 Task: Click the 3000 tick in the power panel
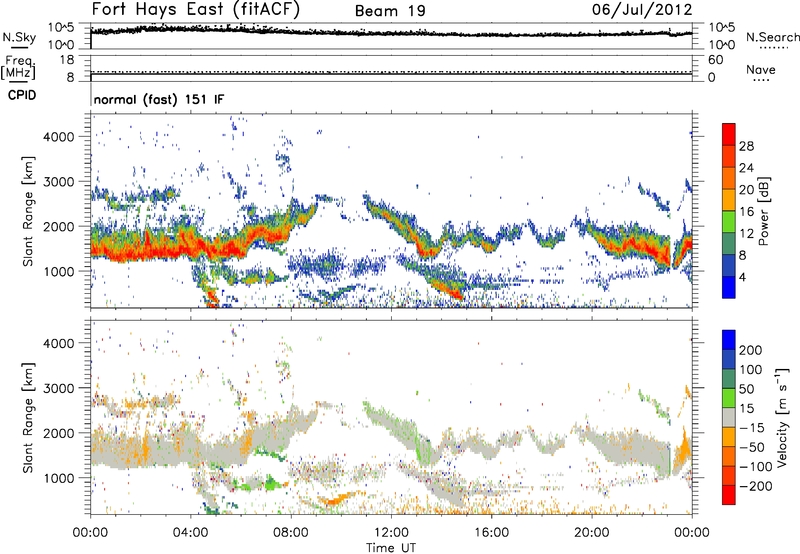[58, 182]
